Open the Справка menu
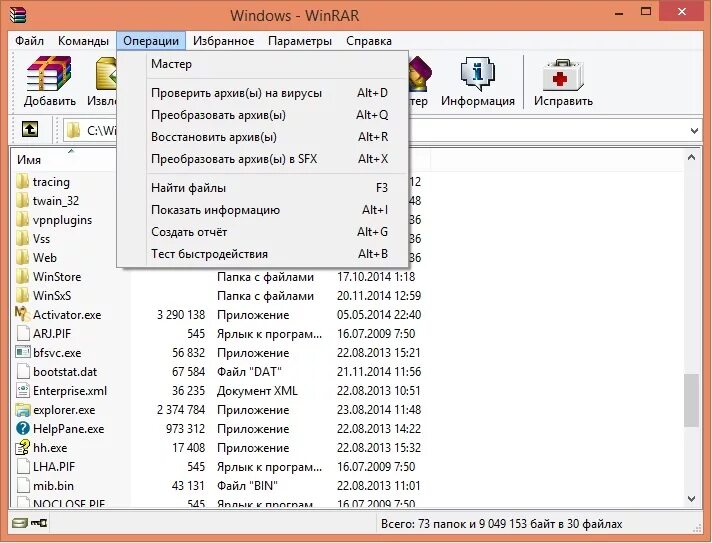The height and width of the screenshot is (543, 712). point(369,41)
